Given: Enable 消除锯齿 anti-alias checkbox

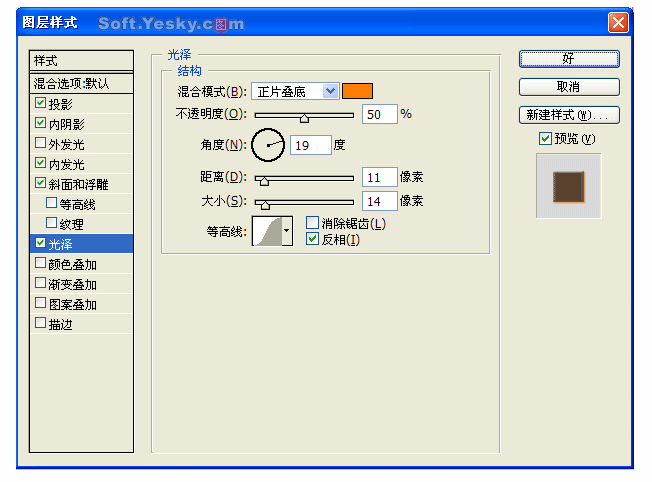Looking at the screenshot, I should point(312,223).
